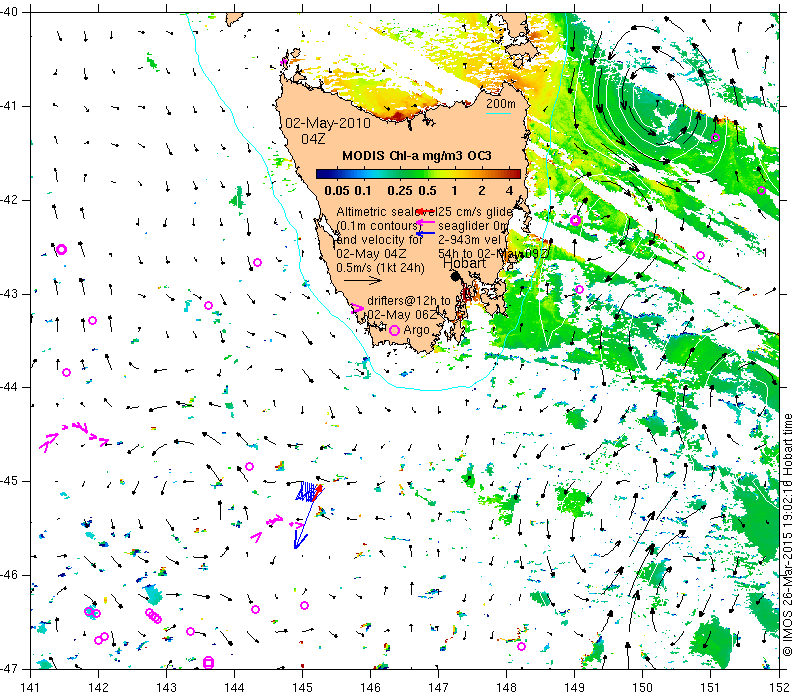
Task: Click the 'MODIS Chl-a mg/m3 OC3' title
Action: (416, 156)
